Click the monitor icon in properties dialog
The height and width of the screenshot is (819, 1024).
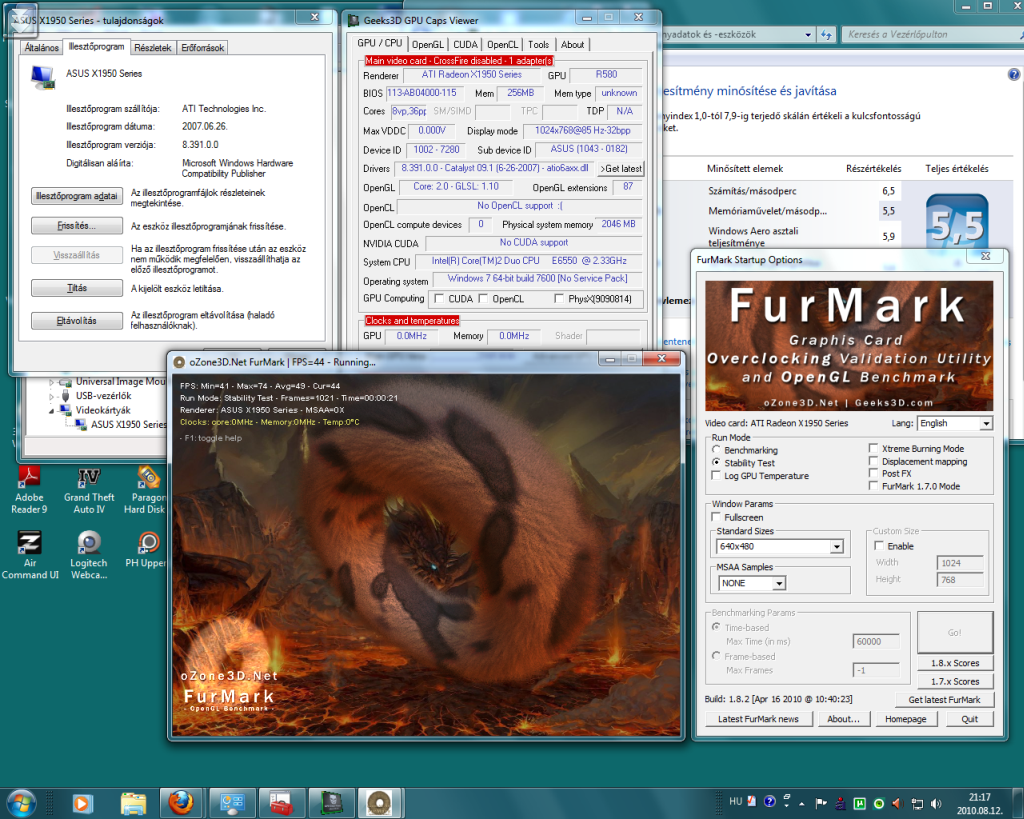[x=43, y=77]
